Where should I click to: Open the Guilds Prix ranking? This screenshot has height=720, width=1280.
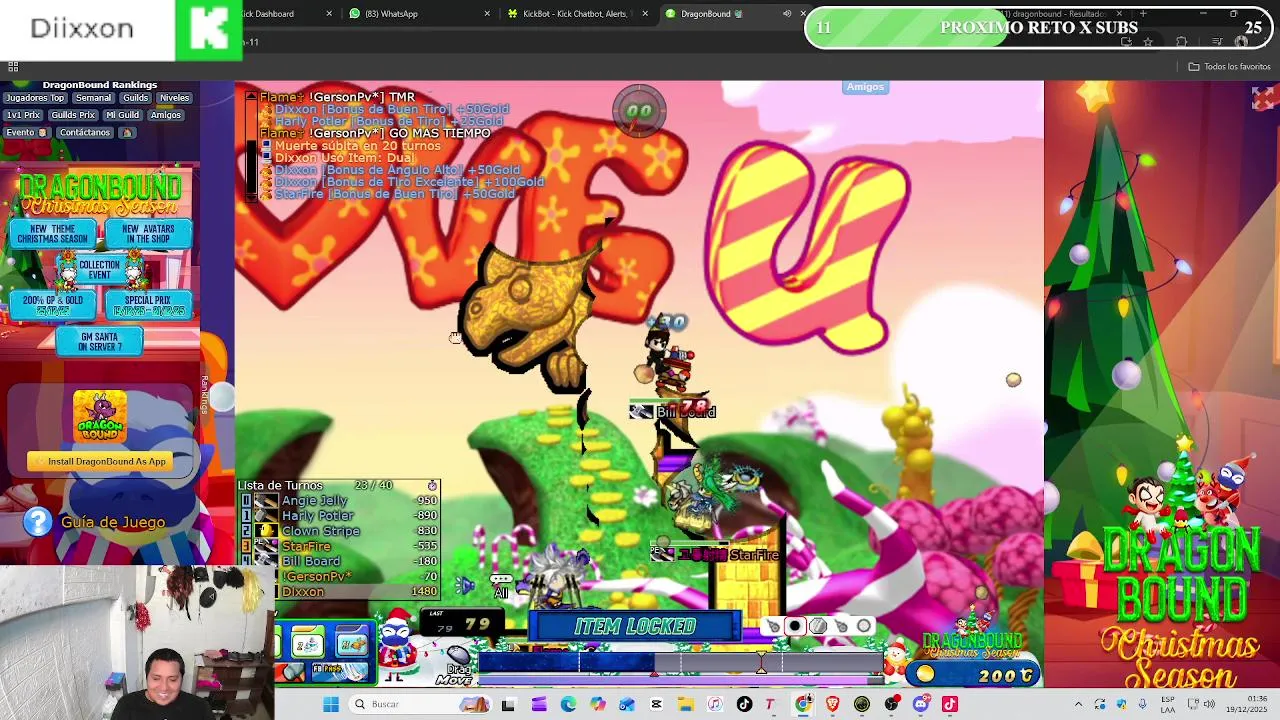click(72, 115)
